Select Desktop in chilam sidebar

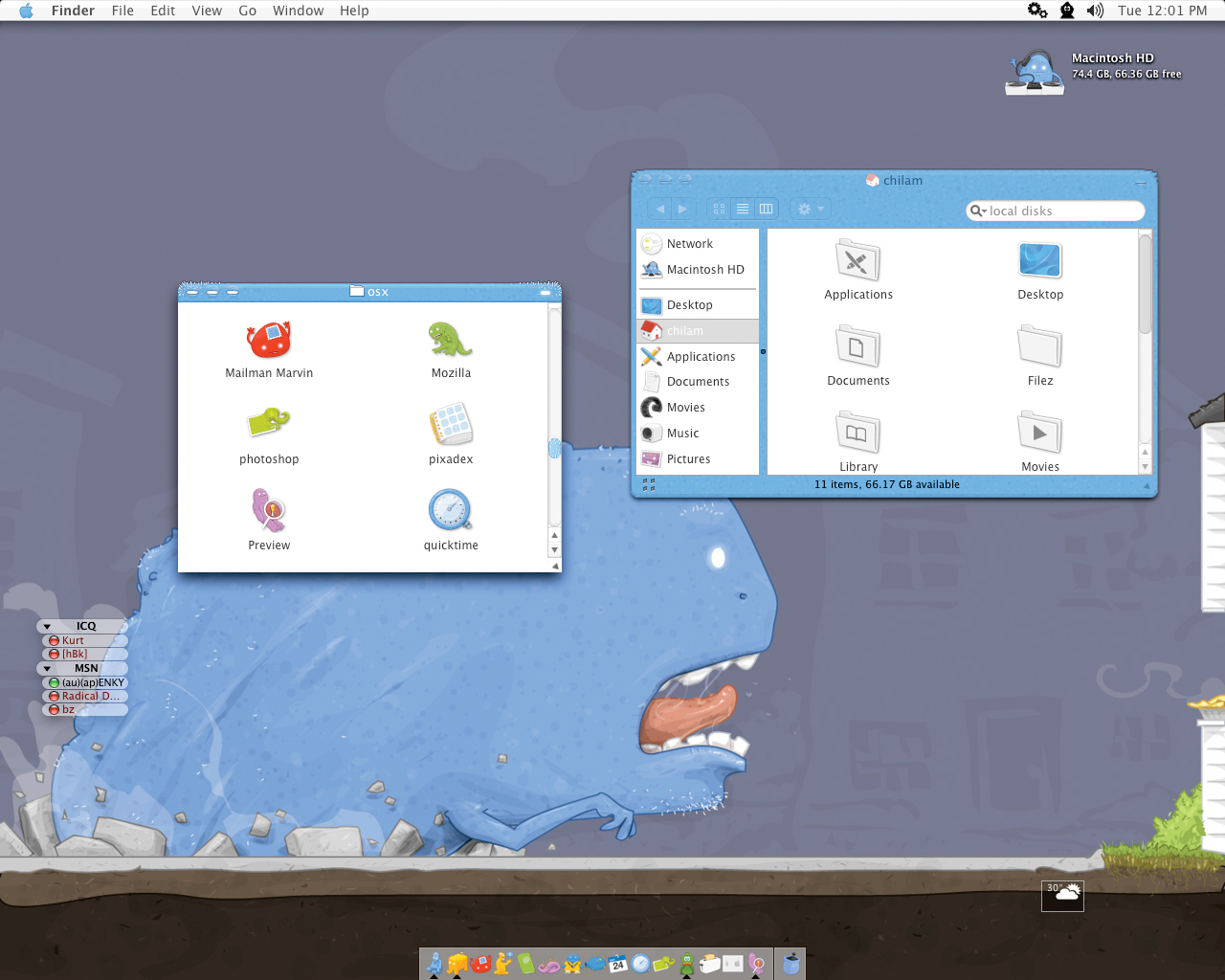698,305
